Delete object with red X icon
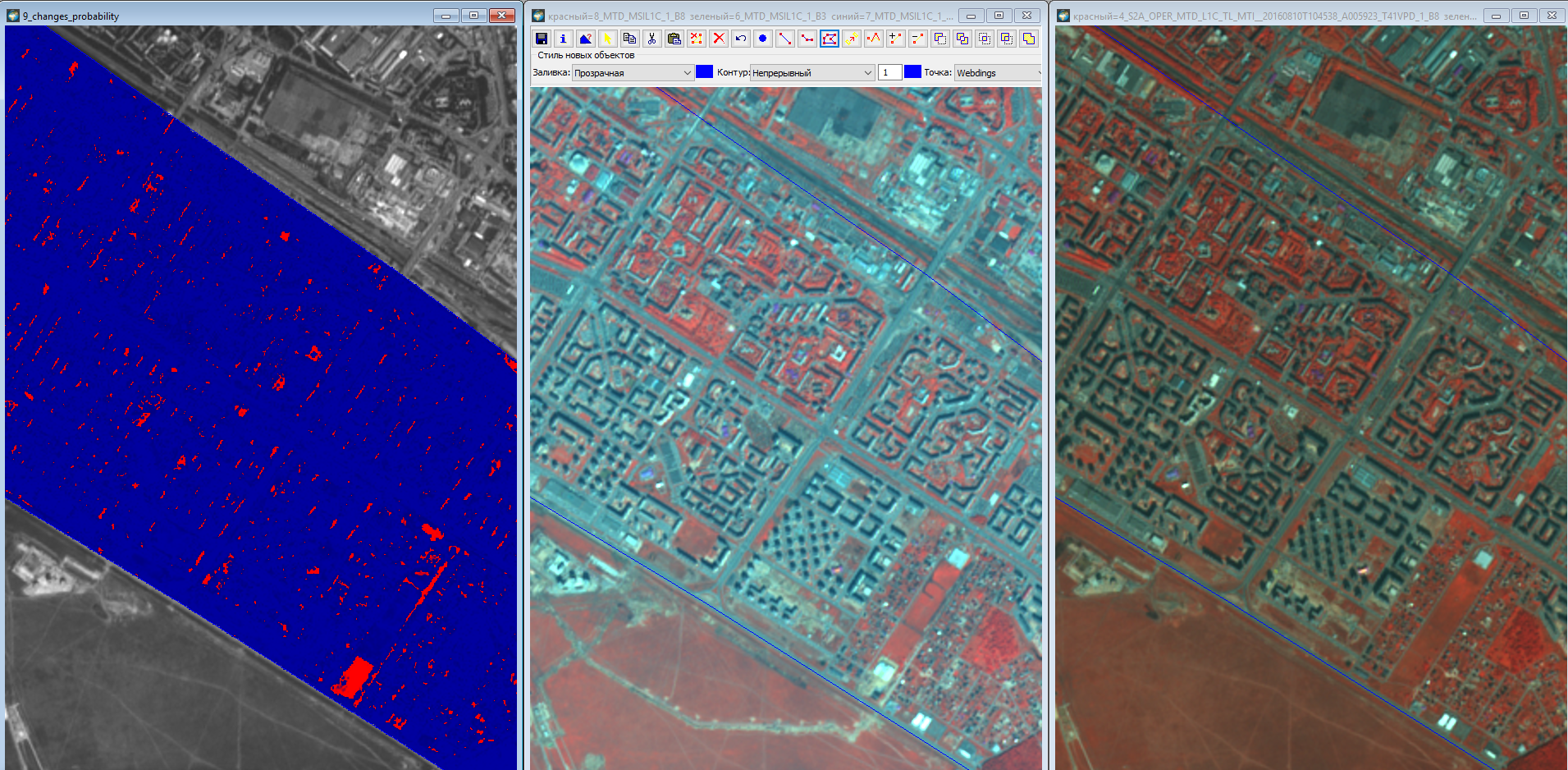 719,39
